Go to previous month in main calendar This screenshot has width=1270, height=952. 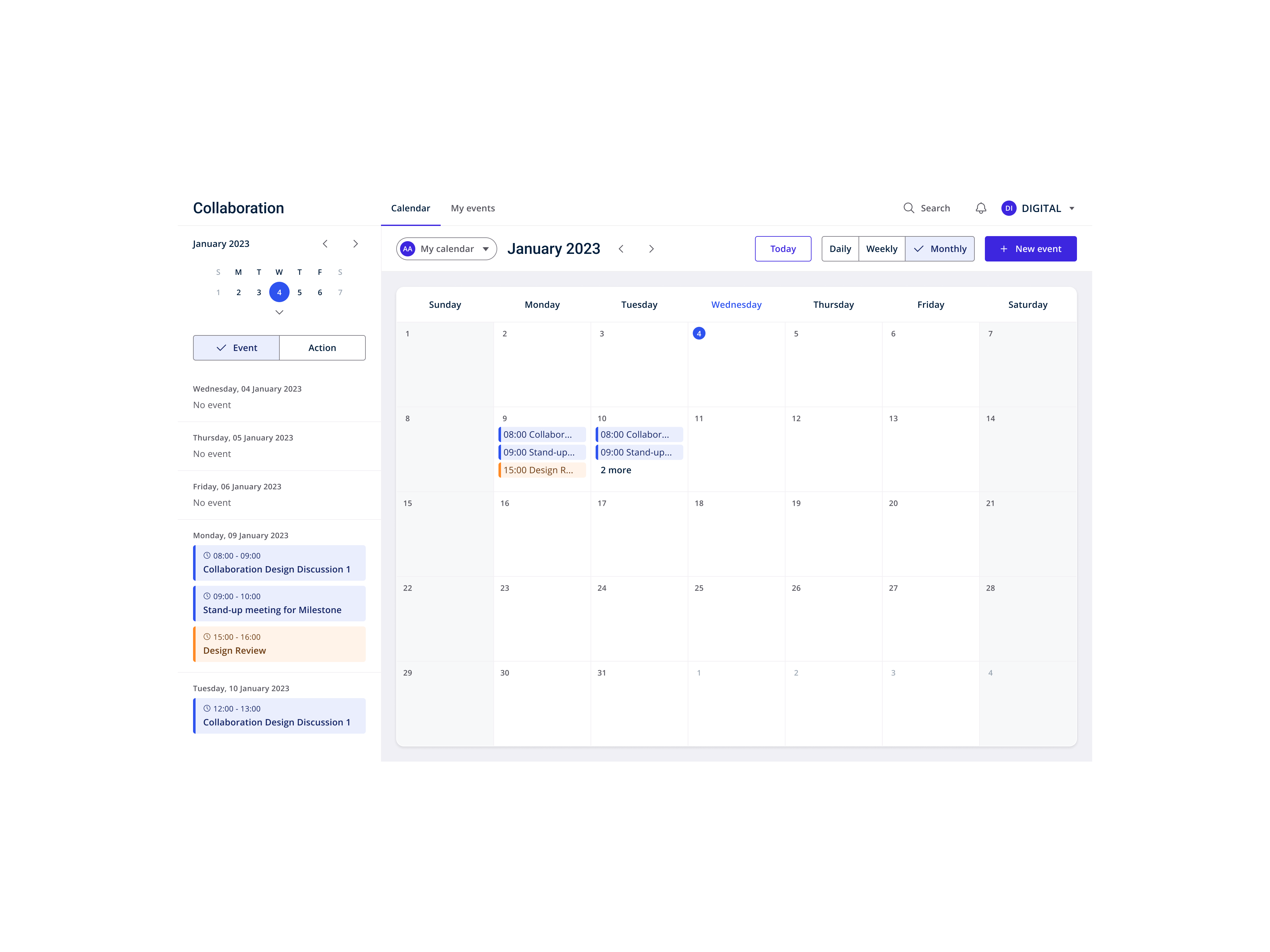tap(621, 248)
